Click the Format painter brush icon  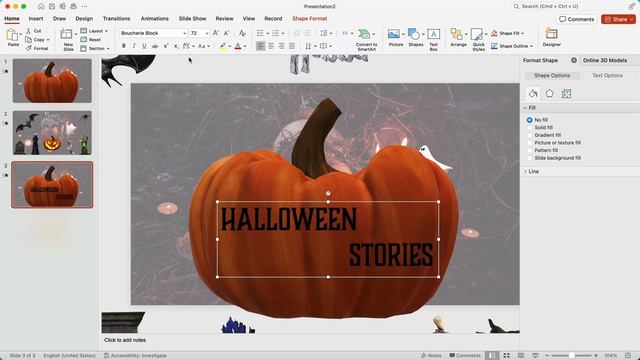coord(29,48)
